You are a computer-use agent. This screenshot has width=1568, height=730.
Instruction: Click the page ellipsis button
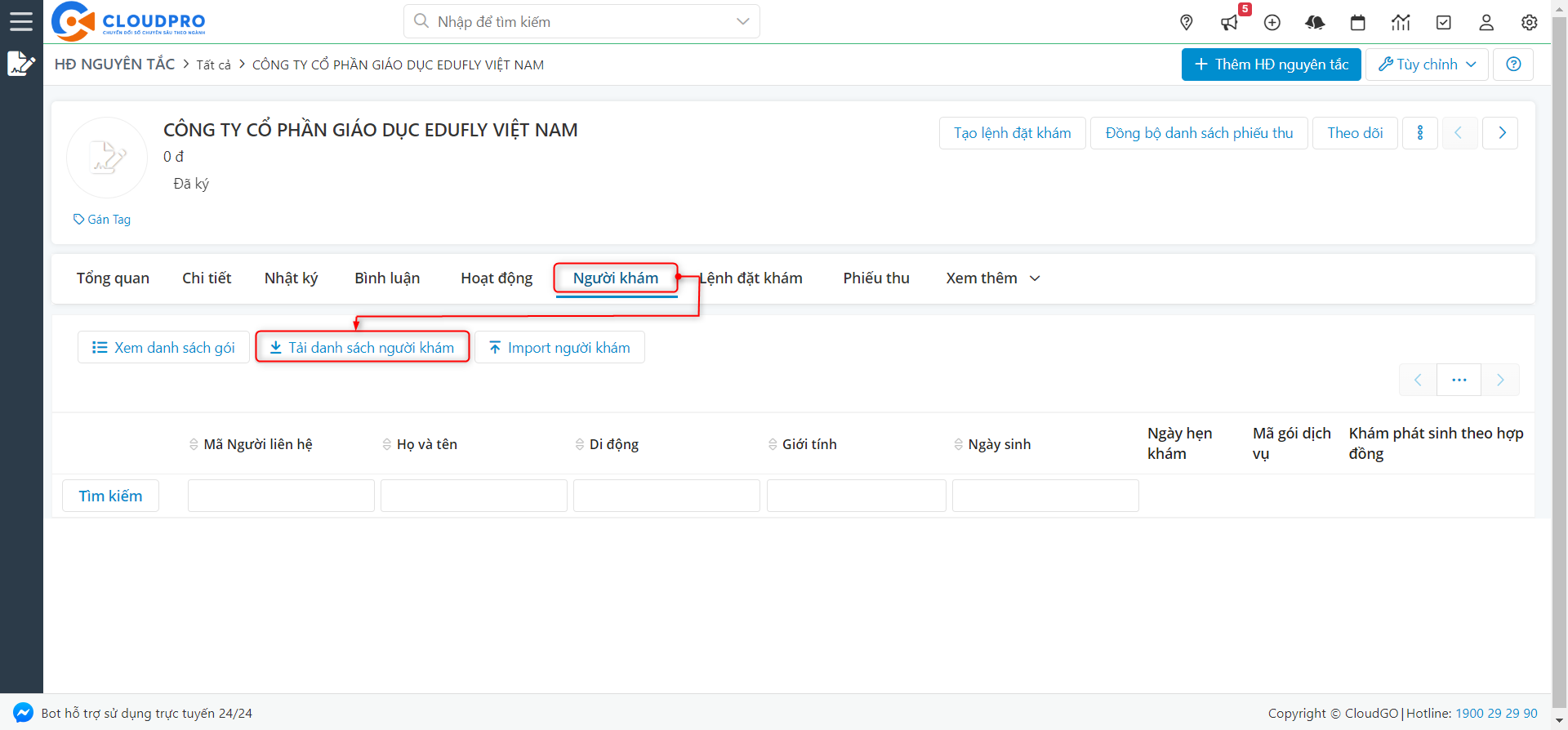pos(1459,380)
